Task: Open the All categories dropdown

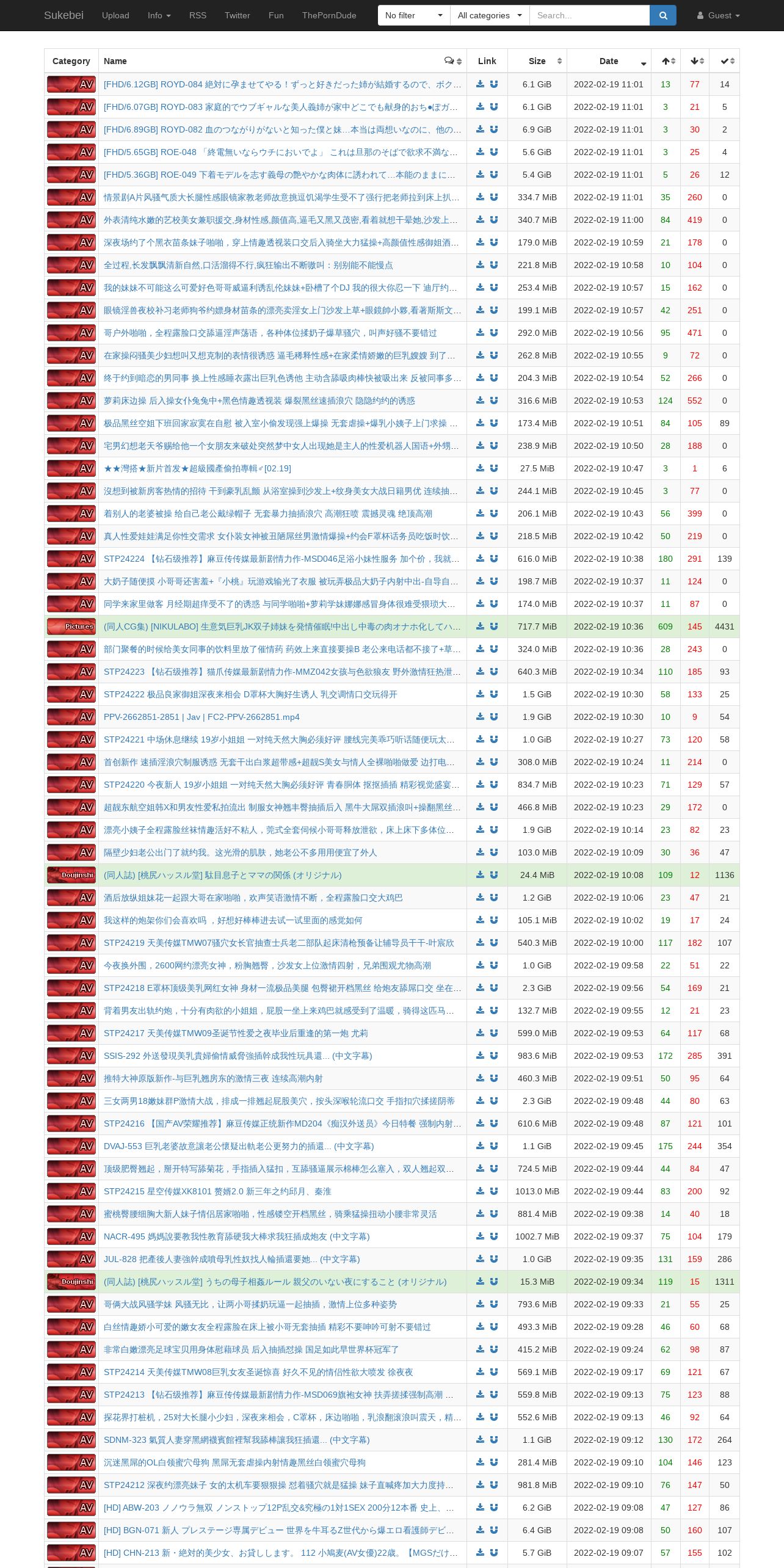Action: click(x=490, y=15)
